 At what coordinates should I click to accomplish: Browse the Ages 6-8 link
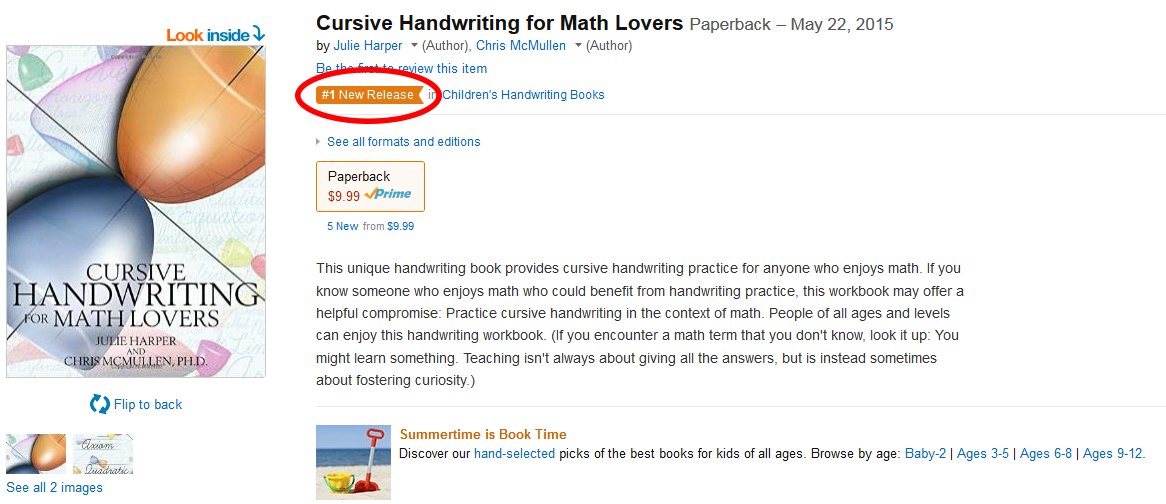pyautogui.click(x=1045, y=454)
